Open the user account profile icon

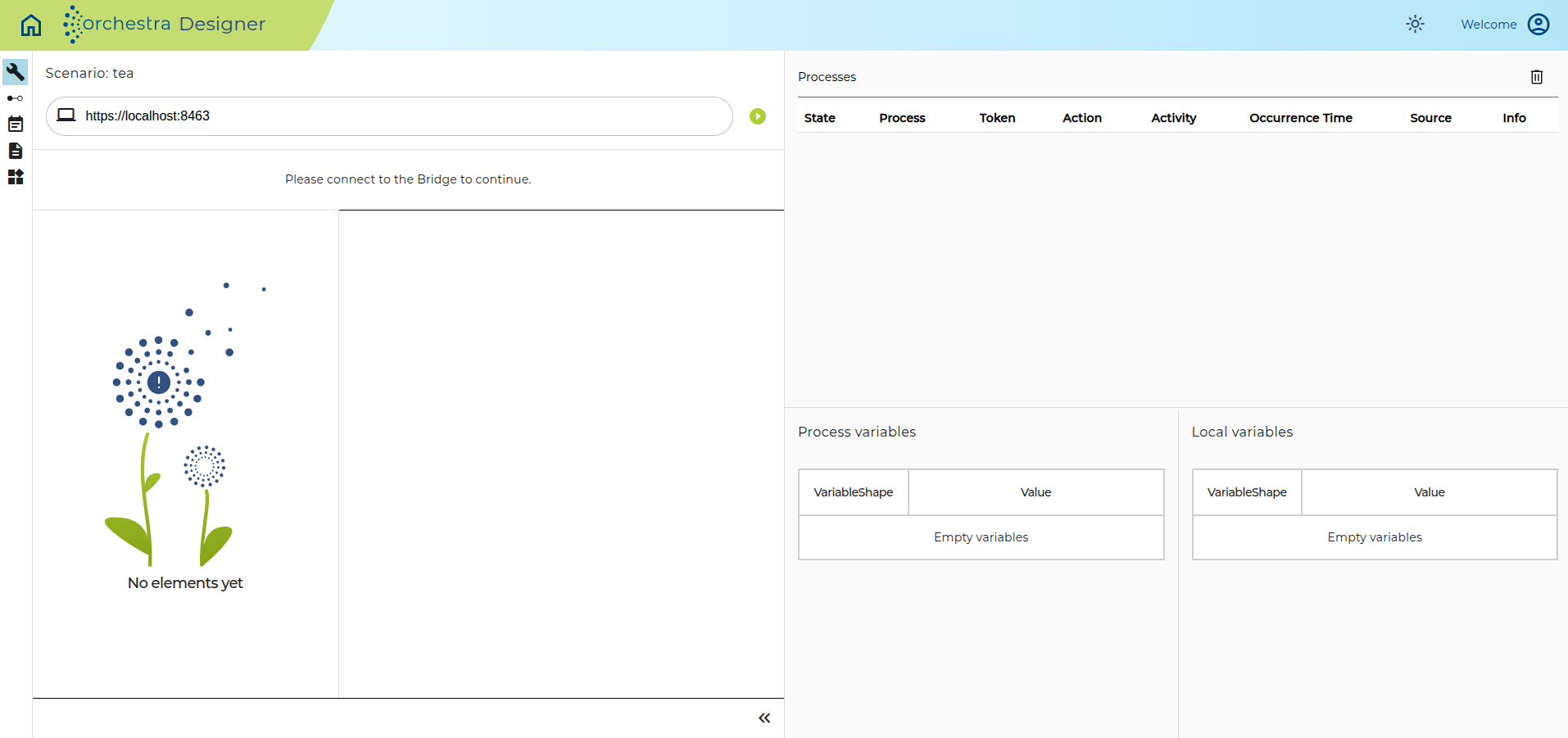(1539, 25)
